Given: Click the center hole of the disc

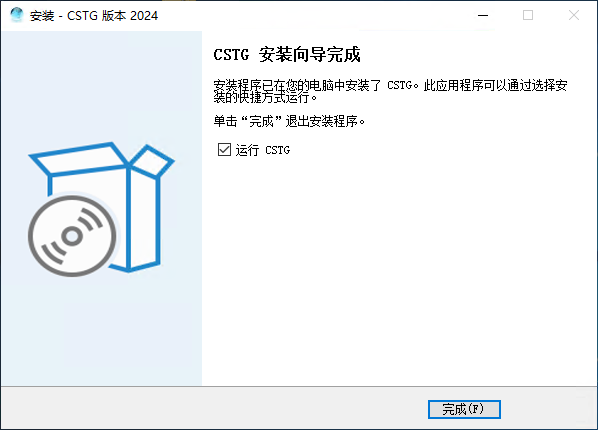Looking at the screenshot, I should (x=72, y=236).
